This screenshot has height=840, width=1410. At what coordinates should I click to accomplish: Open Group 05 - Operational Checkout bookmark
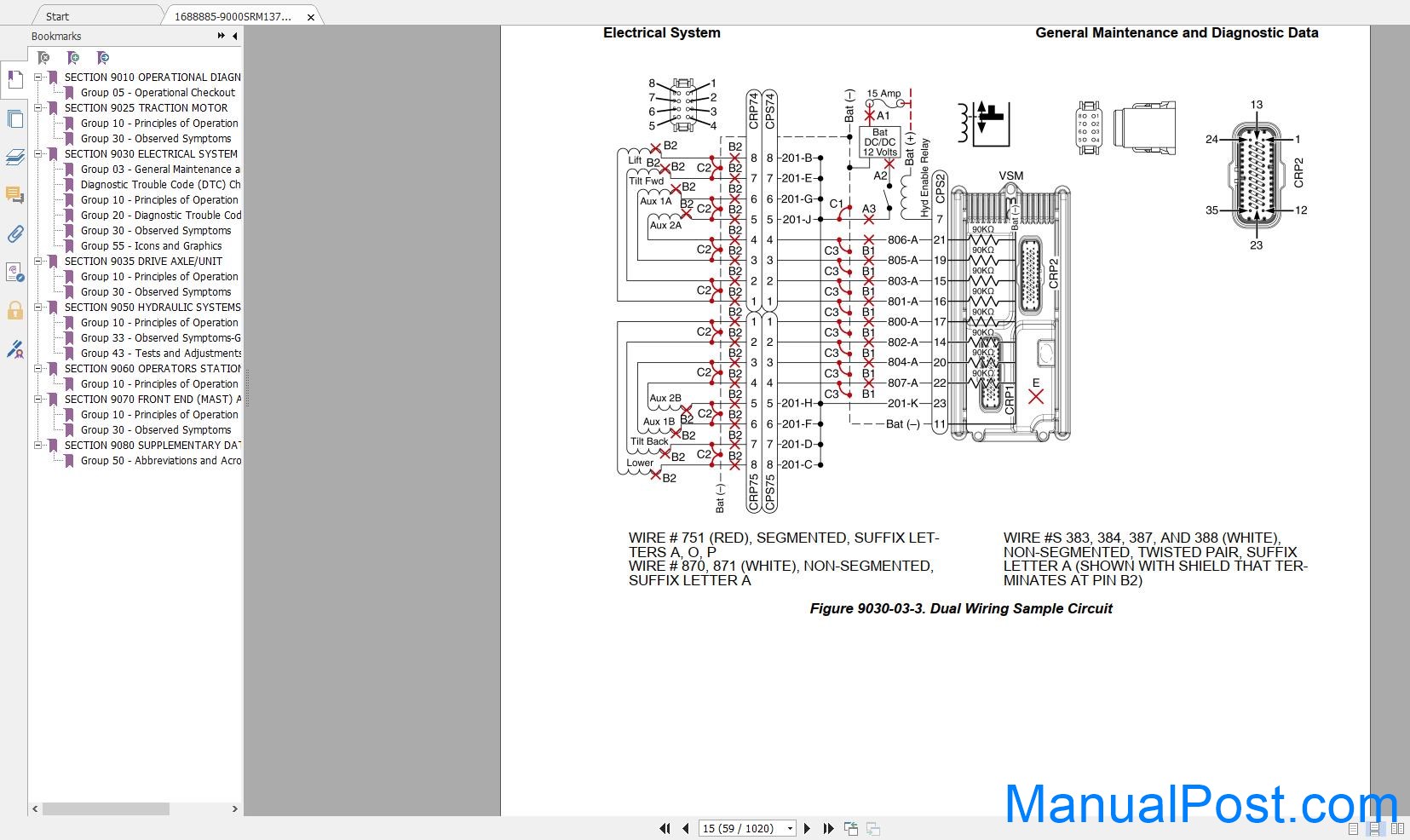158,92
